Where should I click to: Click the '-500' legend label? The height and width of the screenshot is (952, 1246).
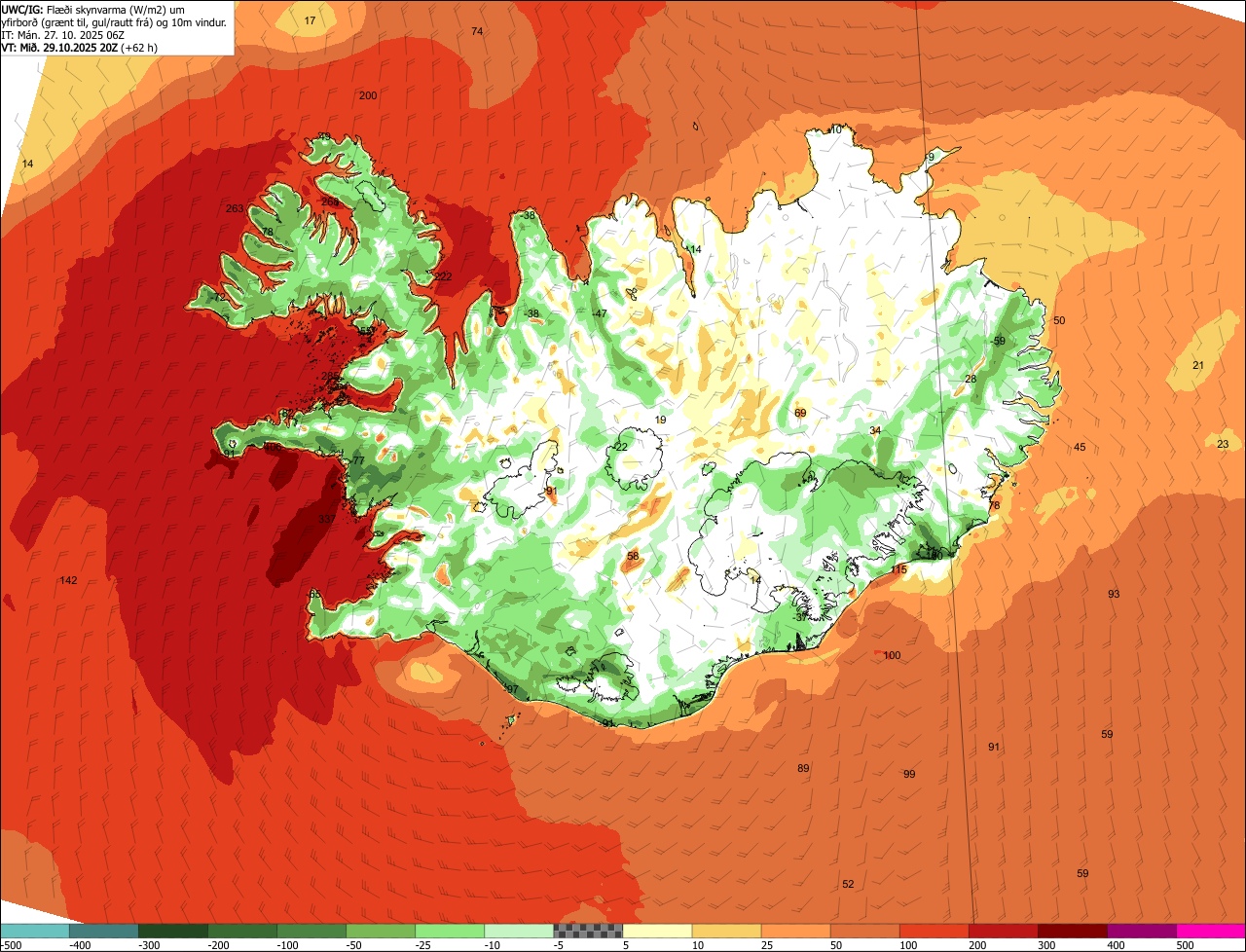11,945
